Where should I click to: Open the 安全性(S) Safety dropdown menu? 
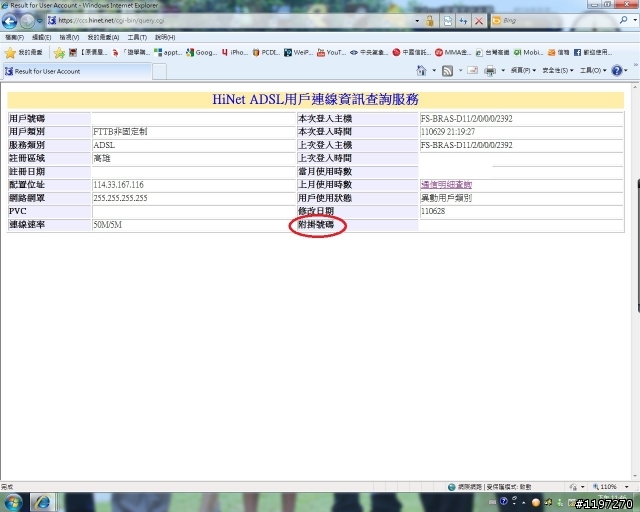(x=558, y=70)
